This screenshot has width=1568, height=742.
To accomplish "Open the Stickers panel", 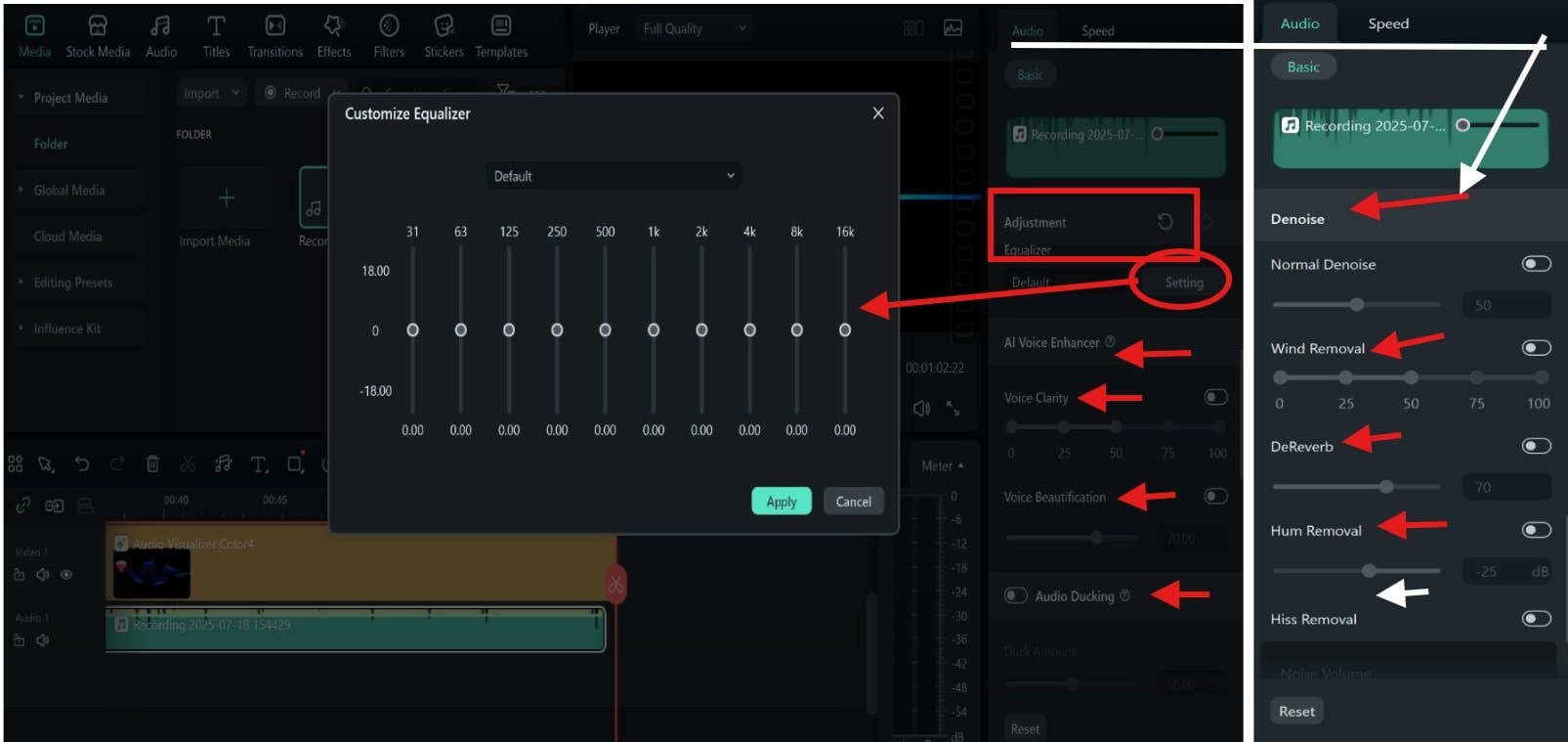I will 444,36.
